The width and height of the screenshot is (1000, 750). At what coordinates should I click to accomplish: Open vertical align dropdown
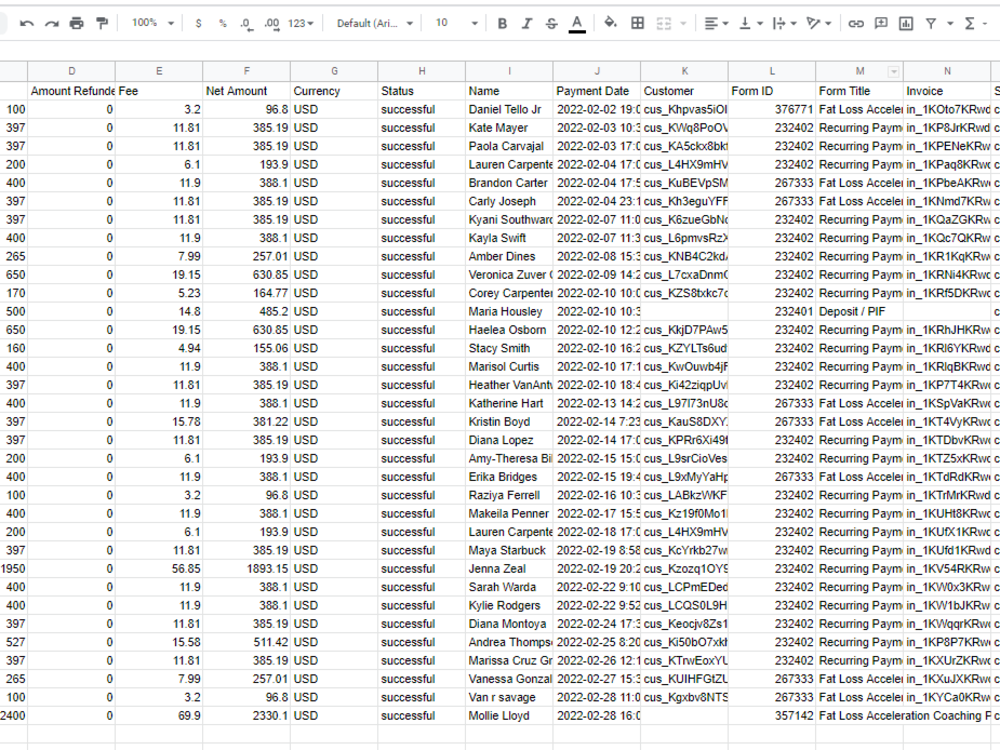(x=750, y=24)
